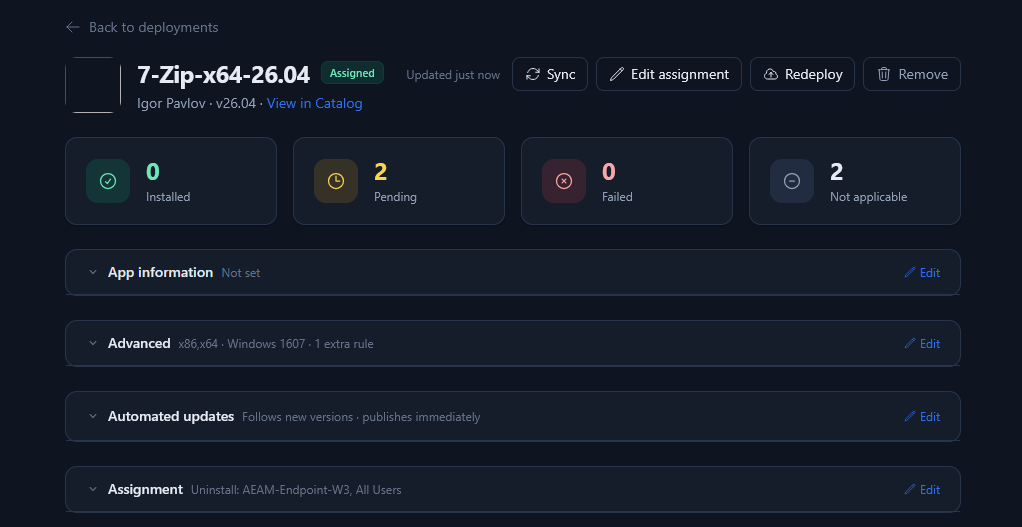Open the Installed count card
The image size is (1022, 527).
[171, 181]
